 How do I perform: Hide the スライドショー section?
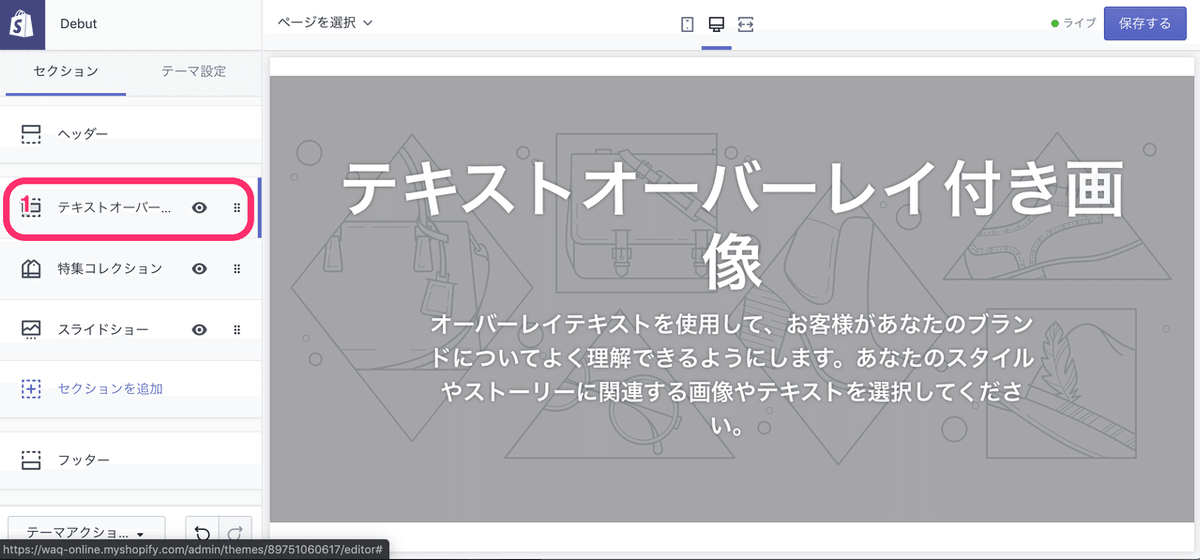(200, 330)
